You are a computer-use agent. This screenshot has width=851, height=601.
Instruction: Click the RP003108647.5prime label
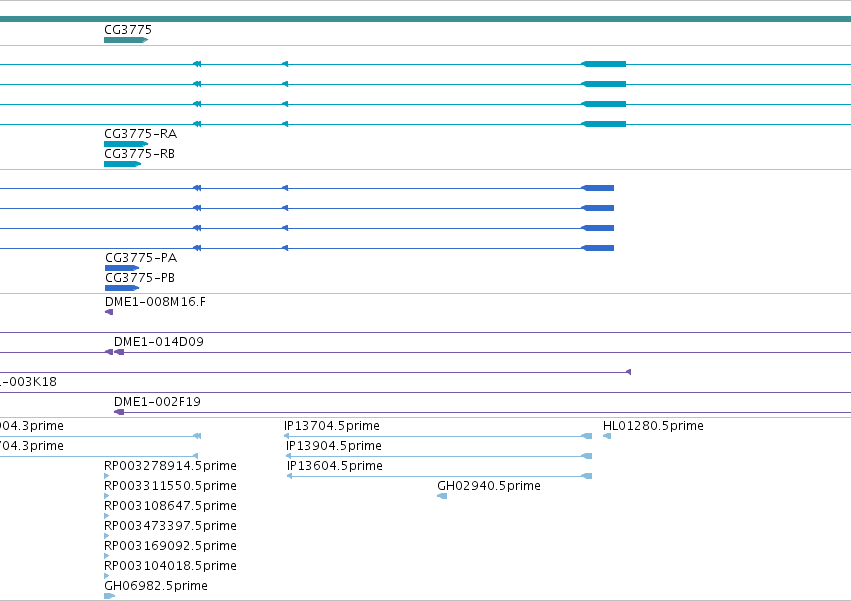(x=170, y=506)
